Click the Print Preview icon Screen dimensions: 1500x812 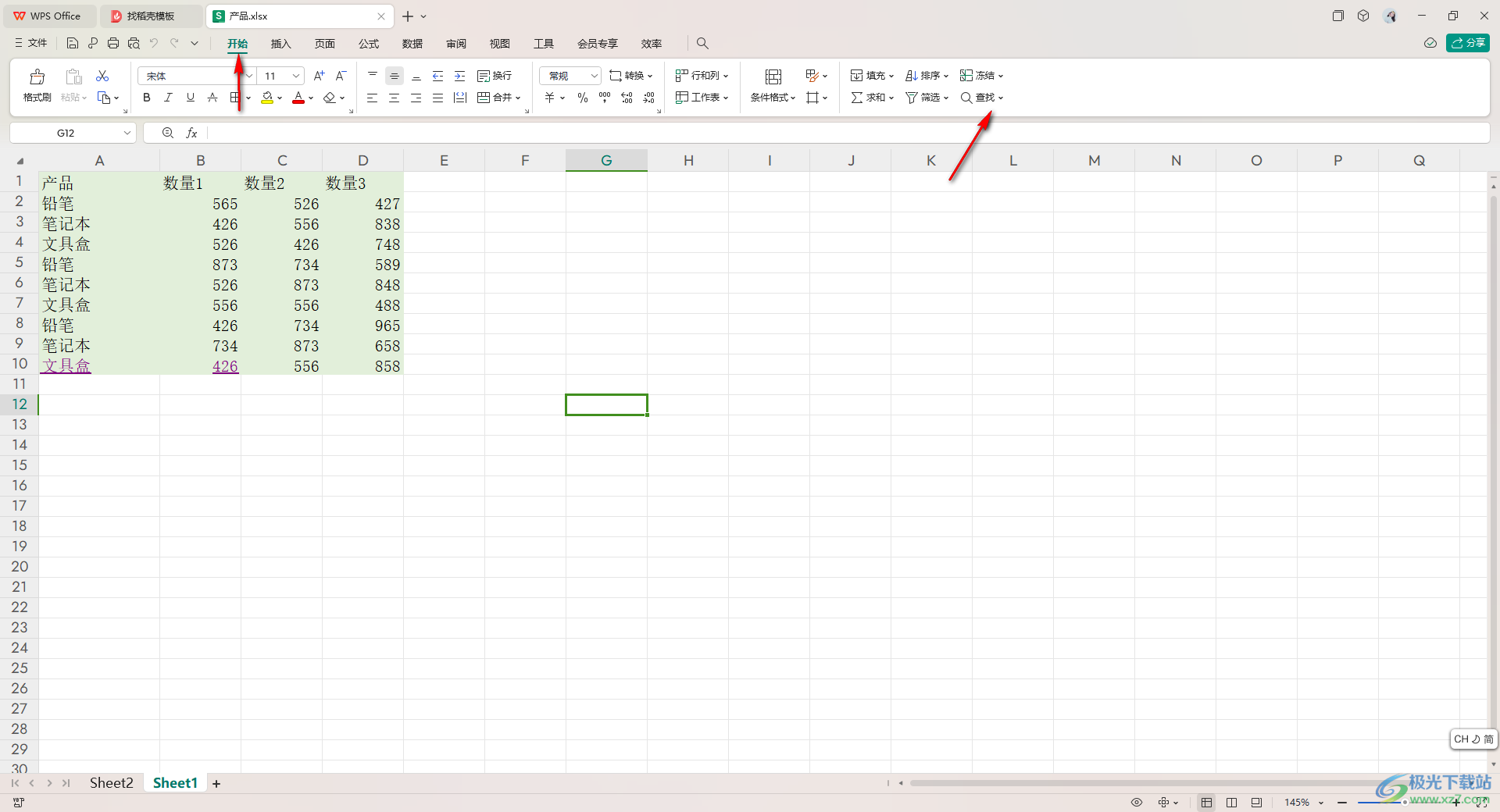tap(134, 44)
